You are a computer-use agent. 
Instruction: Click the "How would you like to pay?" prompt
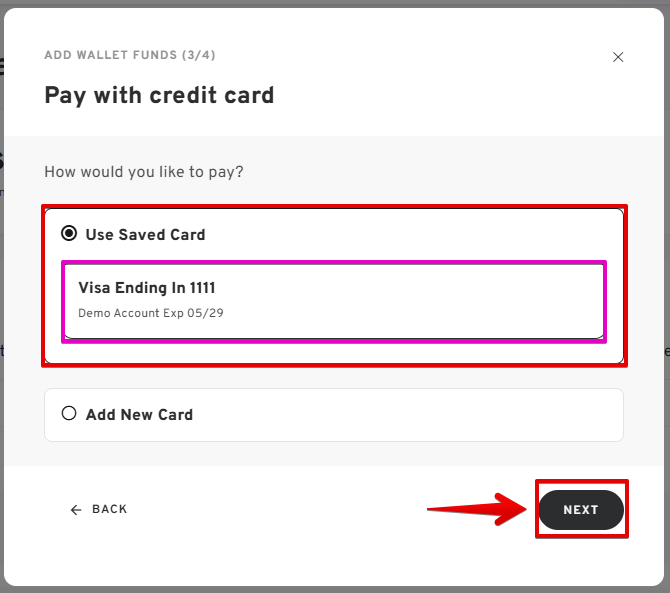tap(144, 172)
